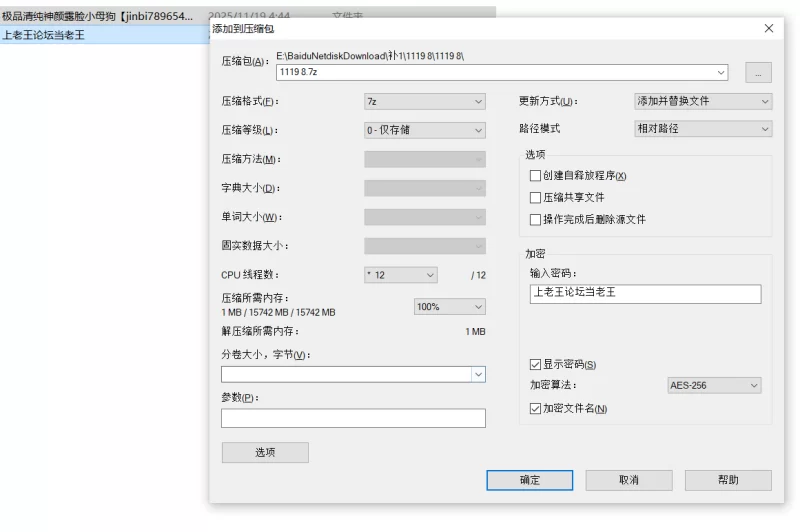
Task: Click the 1 MB / 15742 MB memory text
Action: tap(278, 312)
